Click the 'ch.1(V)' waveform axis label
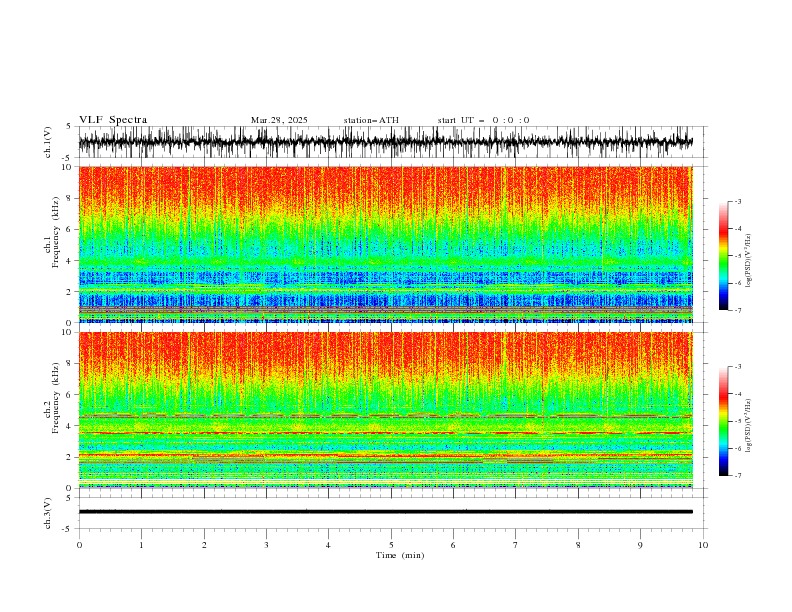792x612 pixels. [48, 142]
